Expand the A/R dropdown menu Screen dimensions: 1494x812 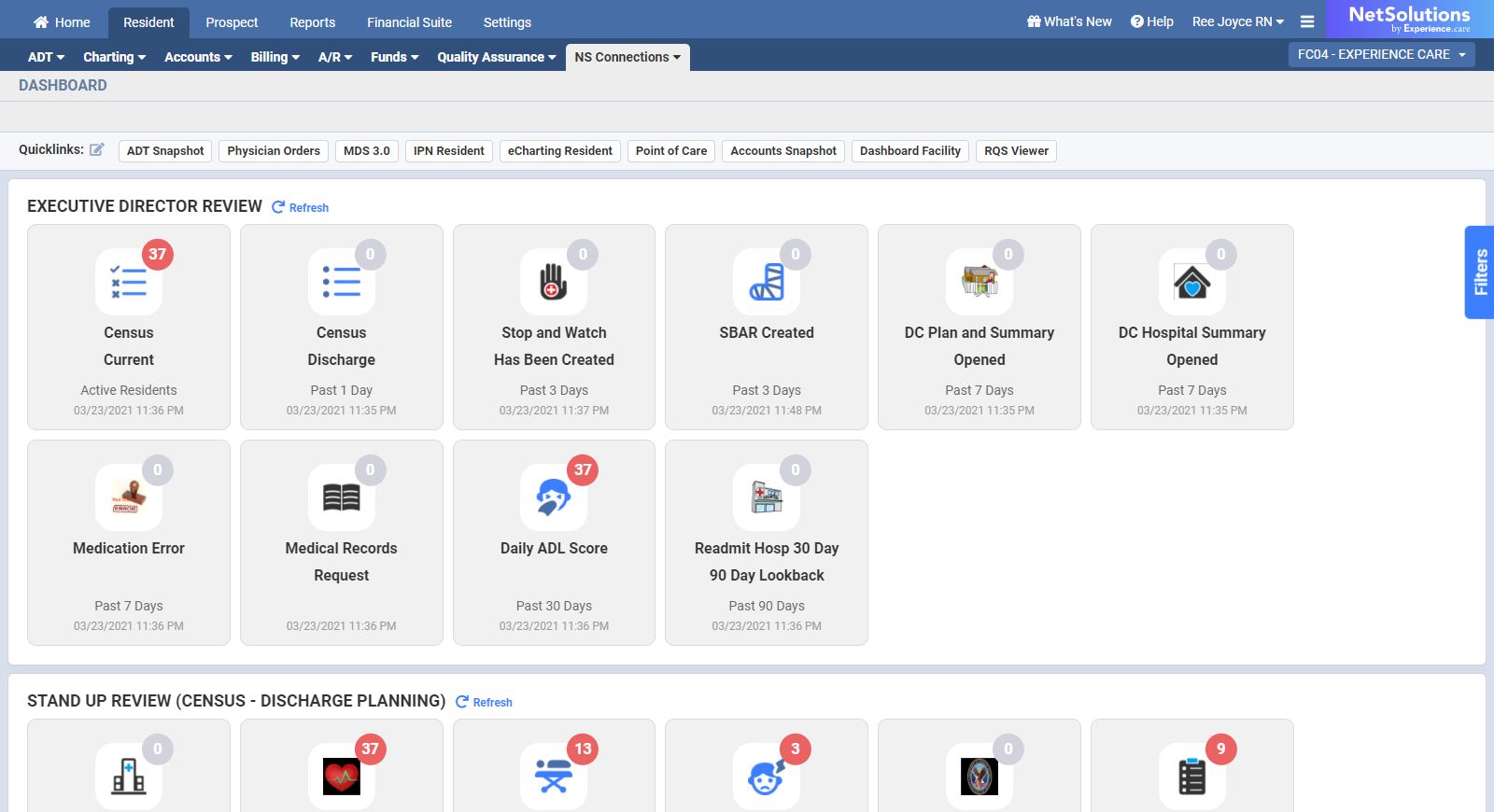tap(335, 57)
